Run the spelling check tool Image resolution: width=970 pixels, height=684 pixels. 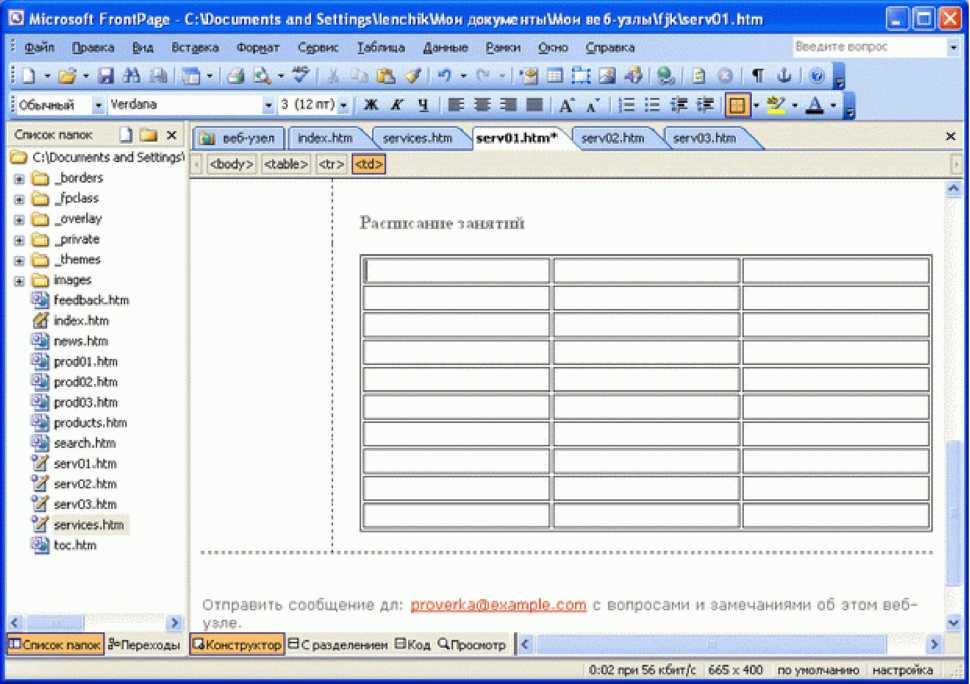pos(300,76)
